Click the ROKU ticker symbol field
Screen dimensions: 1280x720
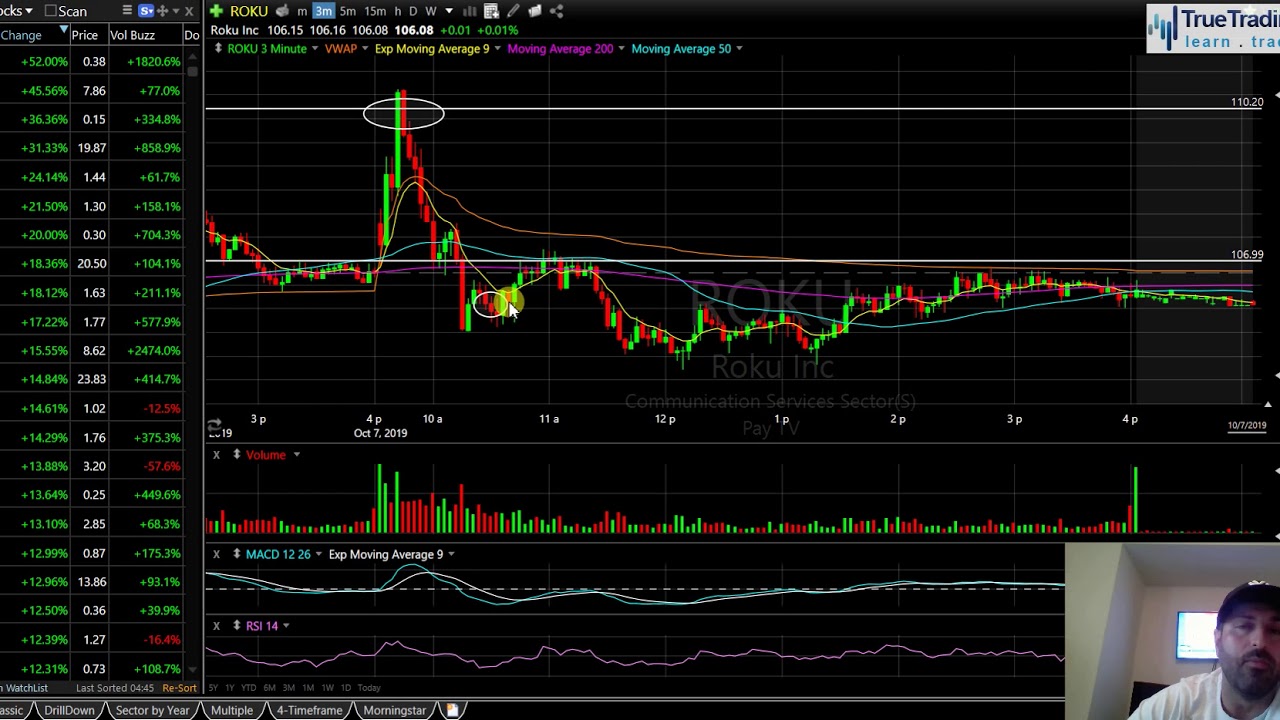point(249,11)
